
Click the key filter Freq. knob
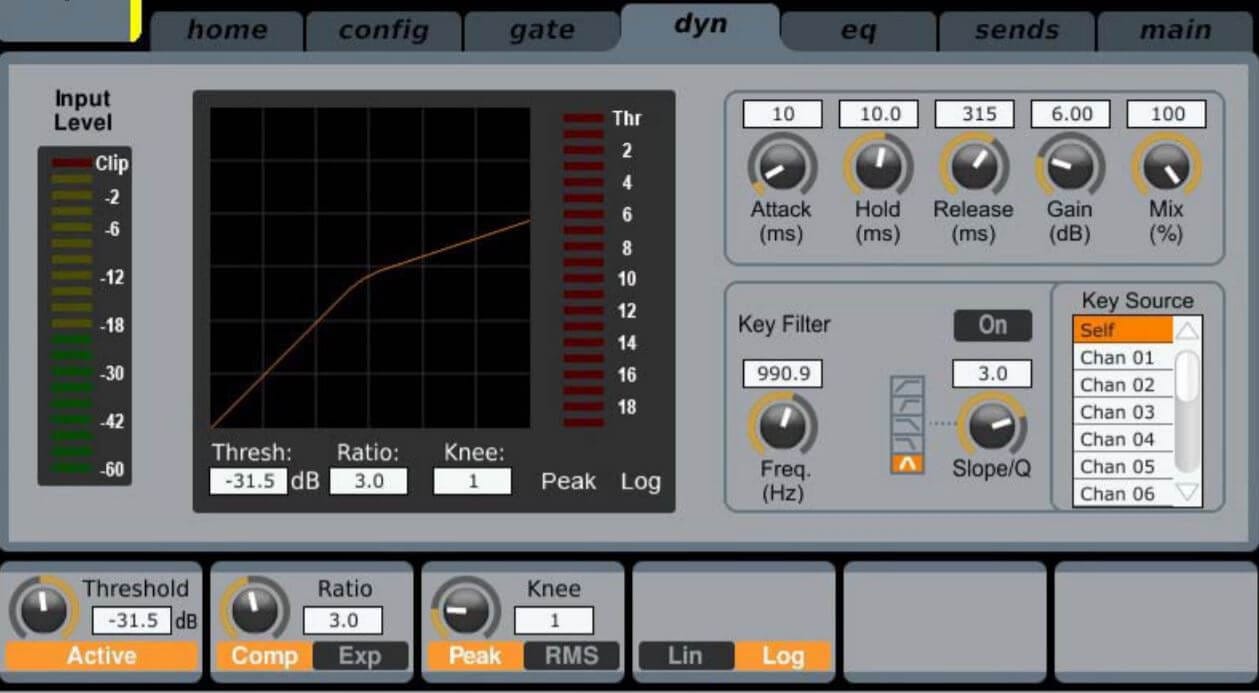[x=782, y=425]
